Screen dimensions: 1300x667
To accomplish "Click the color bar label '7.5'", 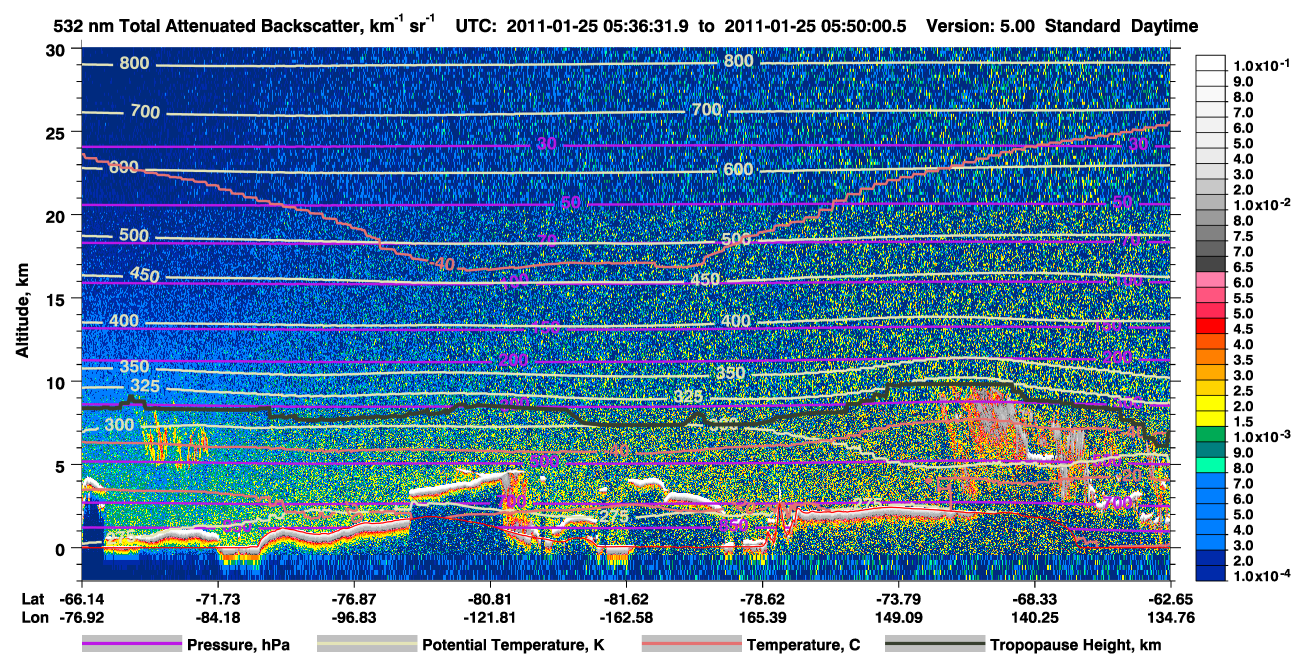I will pyautogui.click(x=1242, y=235).
